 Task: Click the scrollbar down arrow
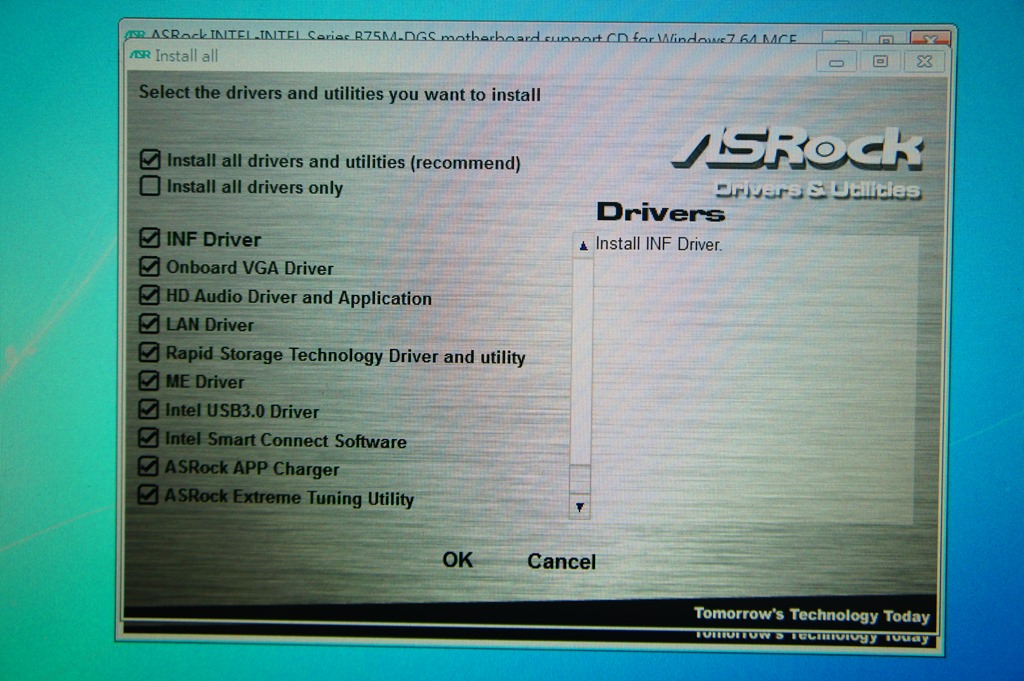pos(580,507)
